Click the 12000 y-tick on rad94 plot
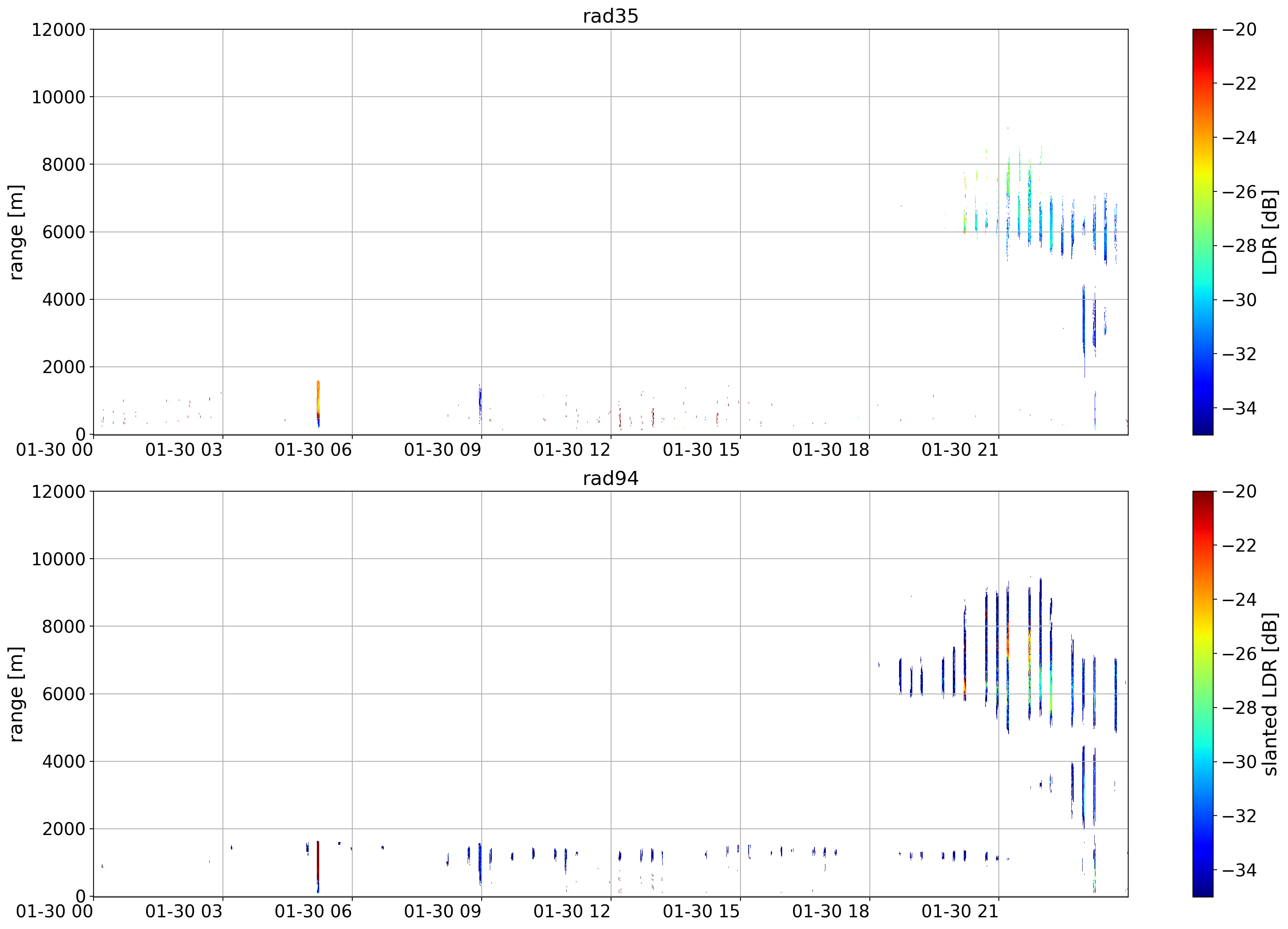The width and height of the screenshot is (1288, 929). pyautogui.click(x=58, y=492)
